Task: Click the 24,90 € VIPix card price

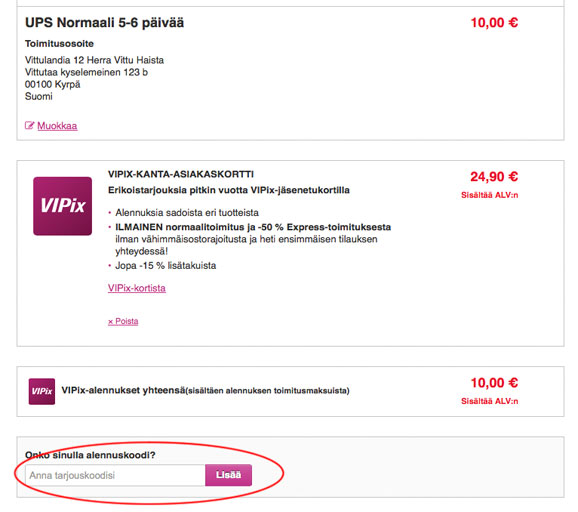Action: click(494, 177)
